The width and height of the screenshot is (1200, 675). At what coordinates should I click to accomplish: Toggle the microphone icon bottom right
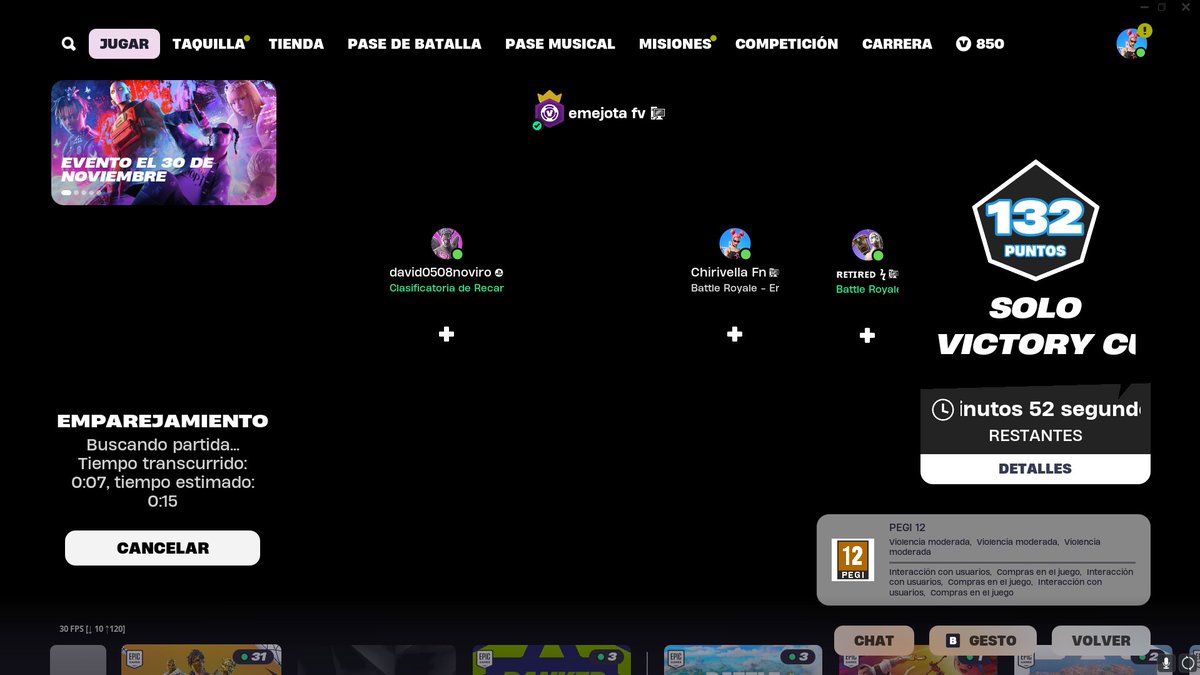pos(1166,663)
